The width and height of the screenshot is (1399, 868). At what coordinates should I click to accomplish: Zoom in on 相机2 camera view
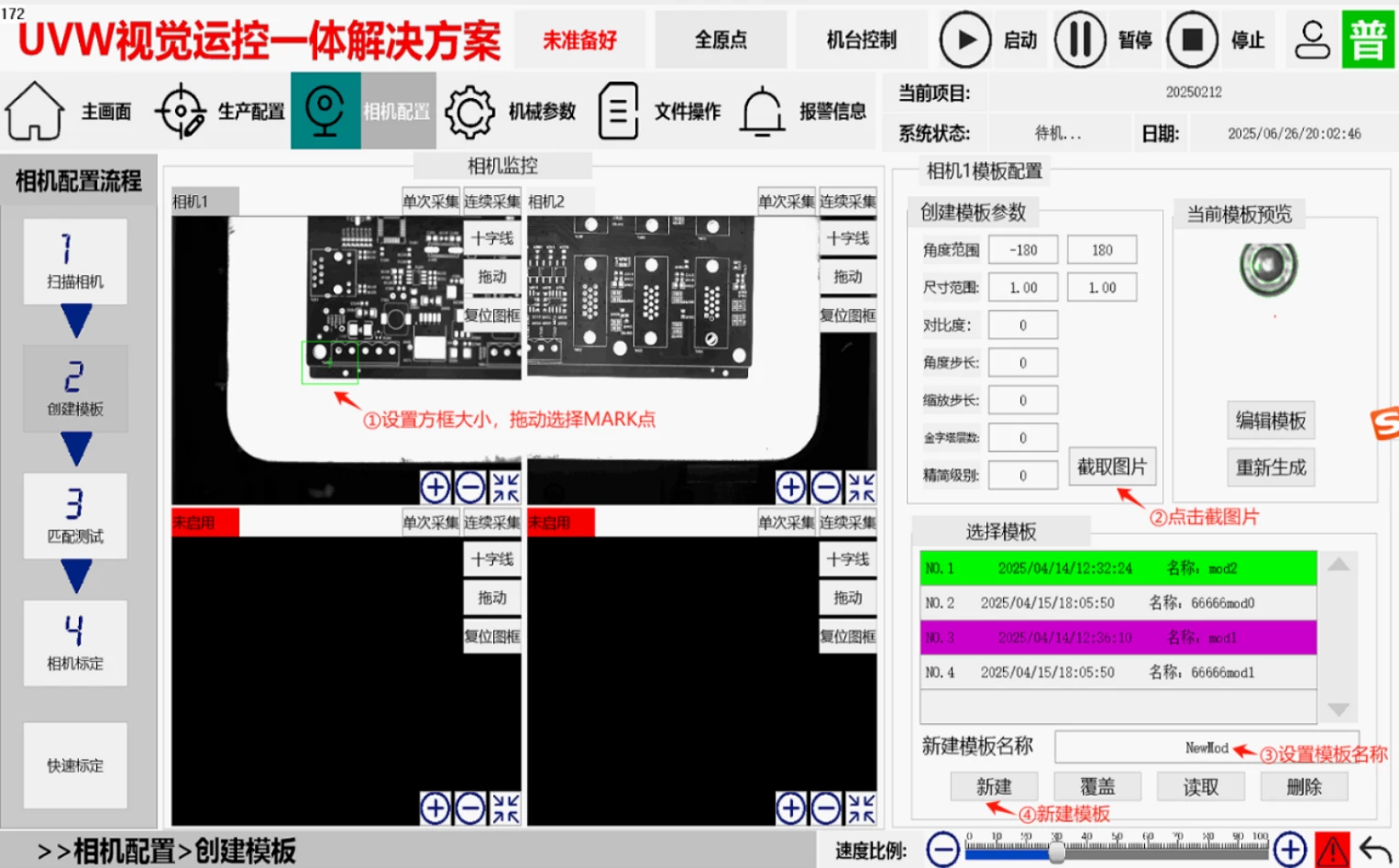click(x=791, y=488)
